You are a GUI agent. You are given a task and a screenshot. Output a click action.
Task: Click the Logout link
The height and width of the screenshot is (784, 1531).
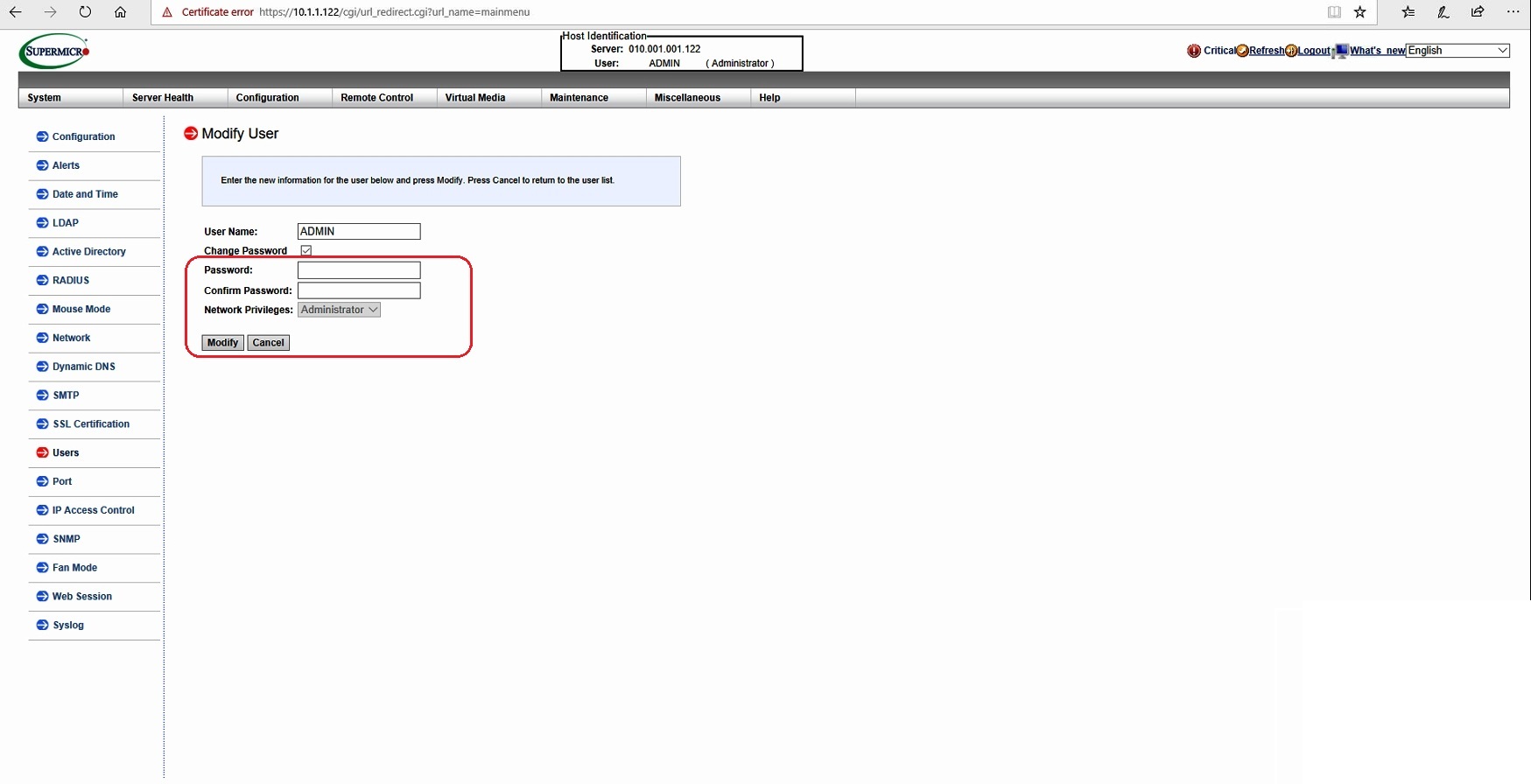tap(1314, 51)
